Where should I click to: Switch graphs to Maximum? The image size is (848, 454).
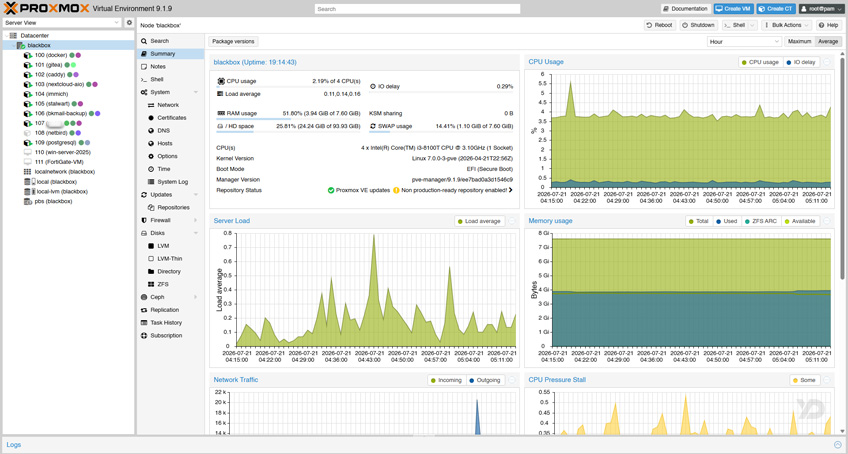coord(799,42)
